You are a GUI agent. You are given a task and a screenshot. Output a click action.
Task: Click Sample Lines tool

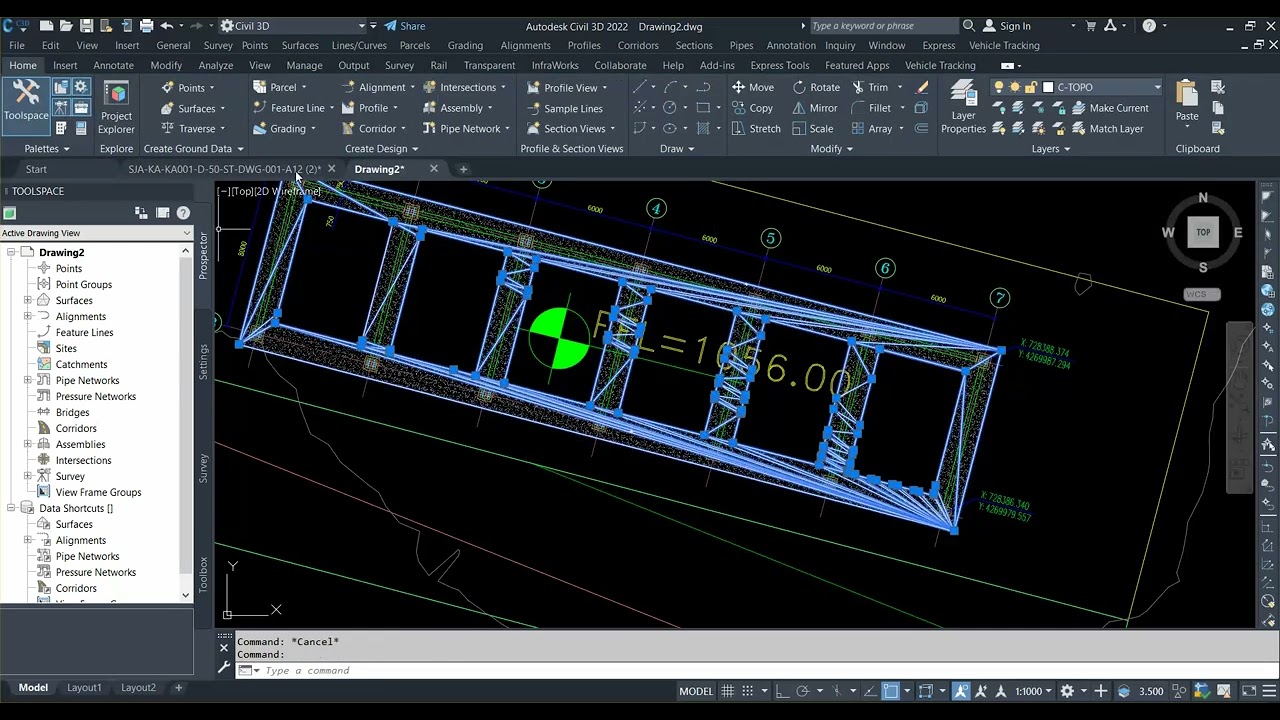coord(564,108)
